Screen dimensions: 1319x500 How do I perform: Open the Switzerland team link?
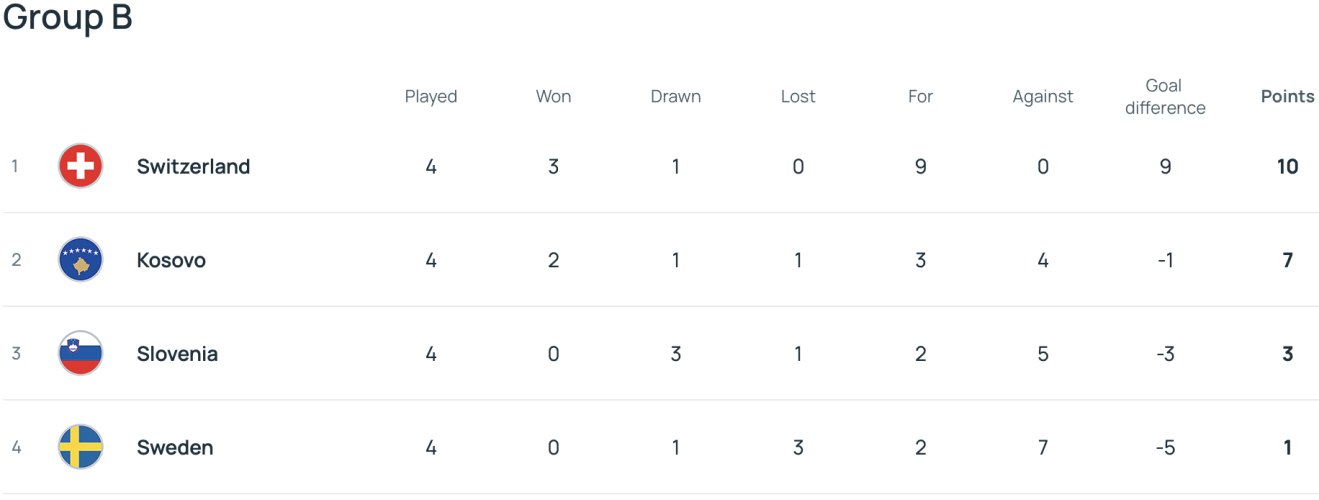(193, 166)
